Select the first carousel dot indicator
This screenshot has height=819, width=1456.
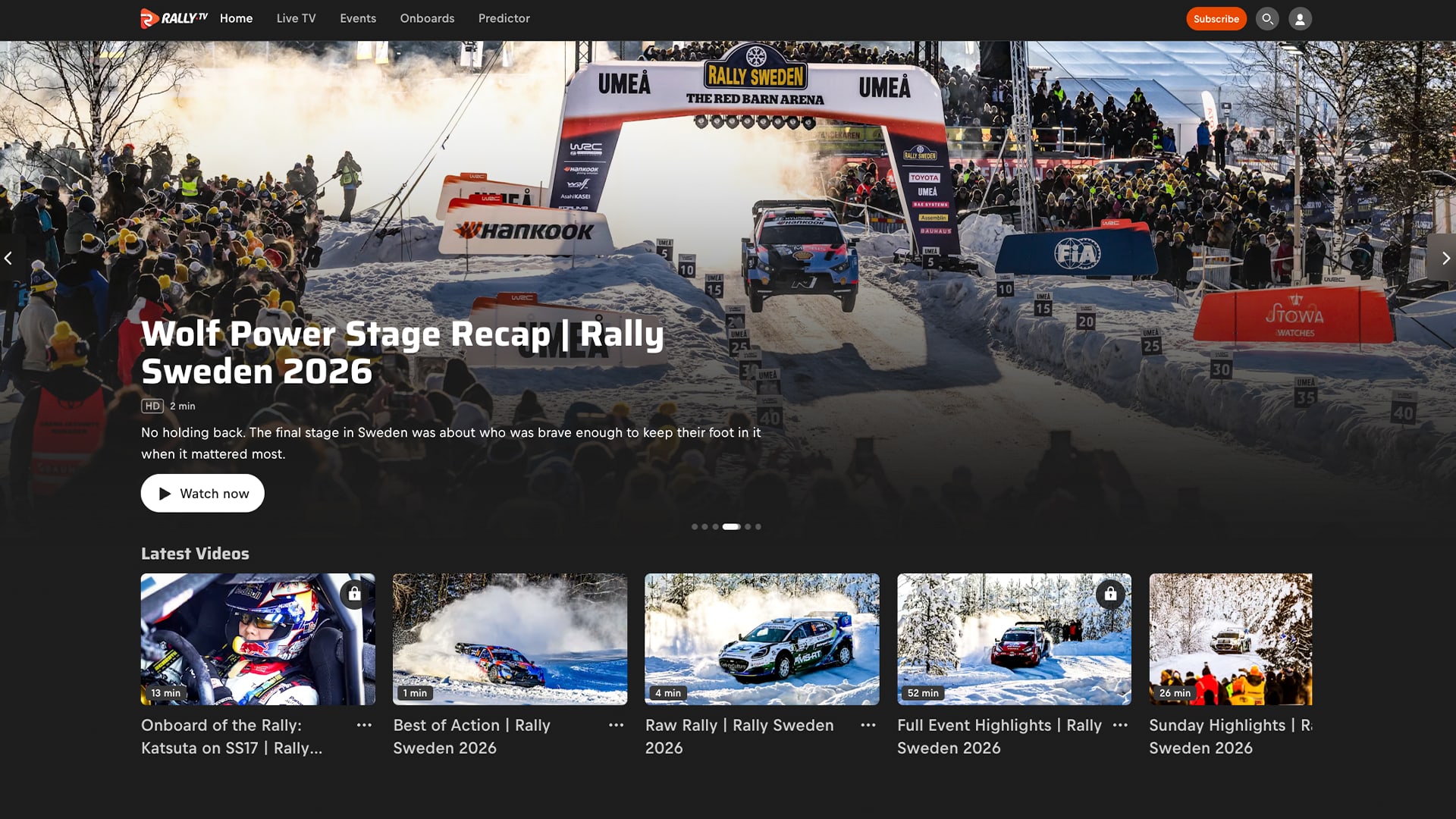point(695,526)
